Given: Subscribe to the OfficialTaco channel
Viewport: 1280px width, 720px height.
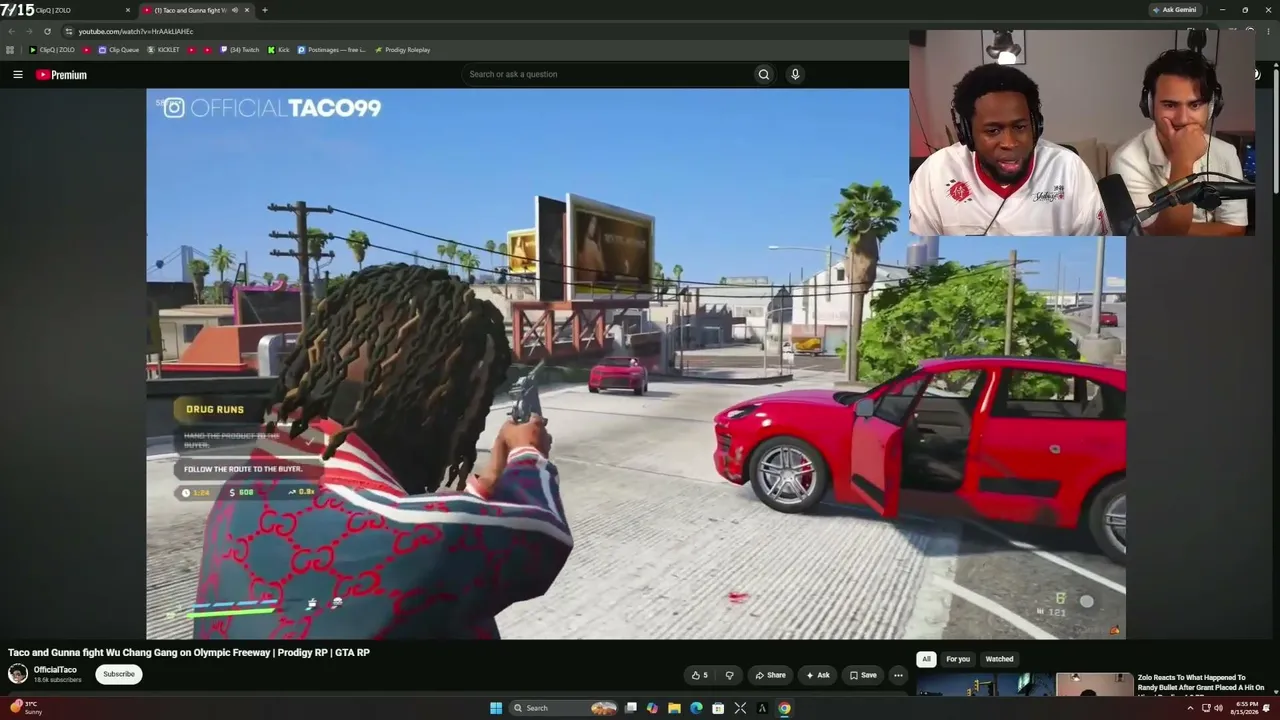Looking at the screenshot, I should pos(119,674).
